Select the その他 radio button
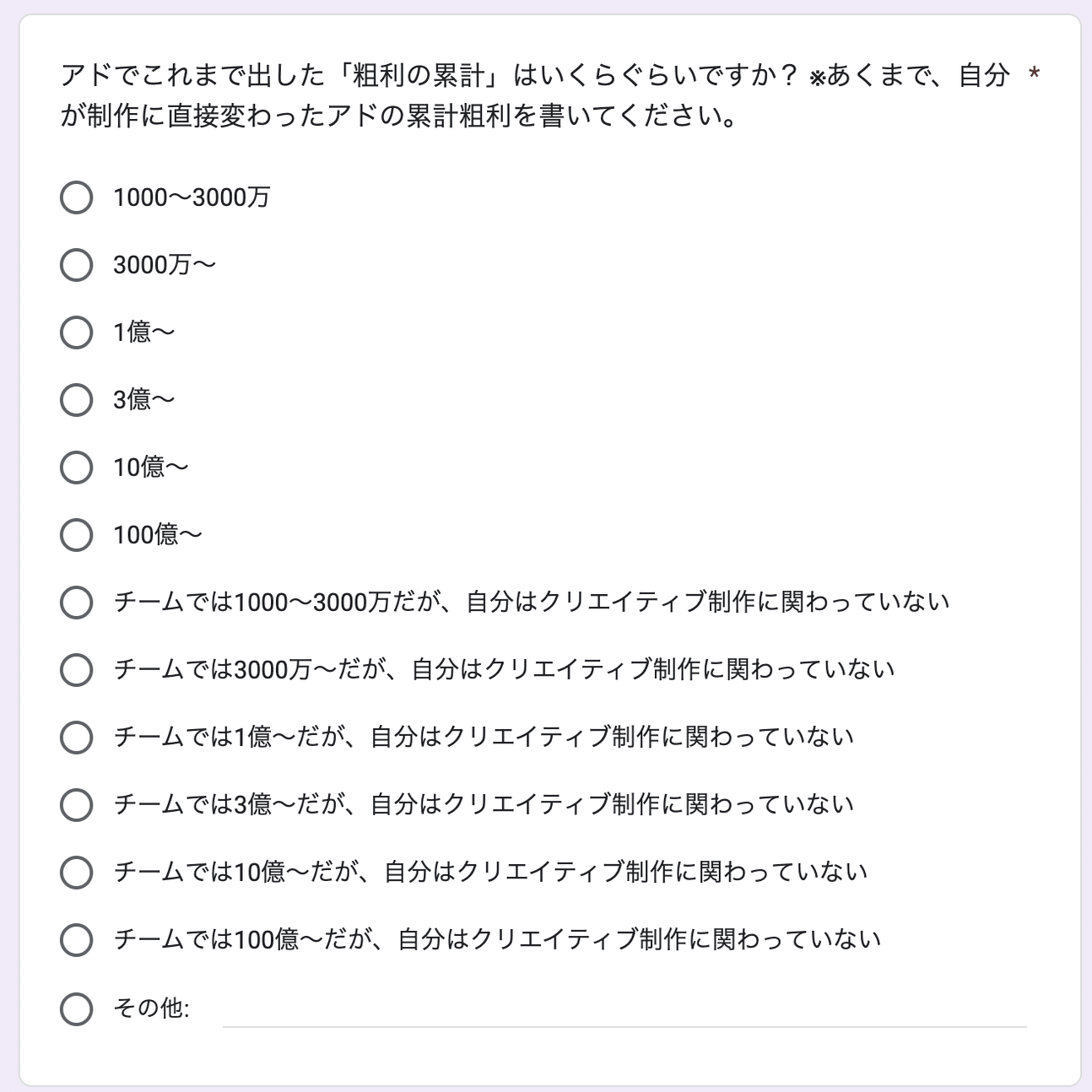Viewport: 1092px width, 1092px height. pos(76,1008)
